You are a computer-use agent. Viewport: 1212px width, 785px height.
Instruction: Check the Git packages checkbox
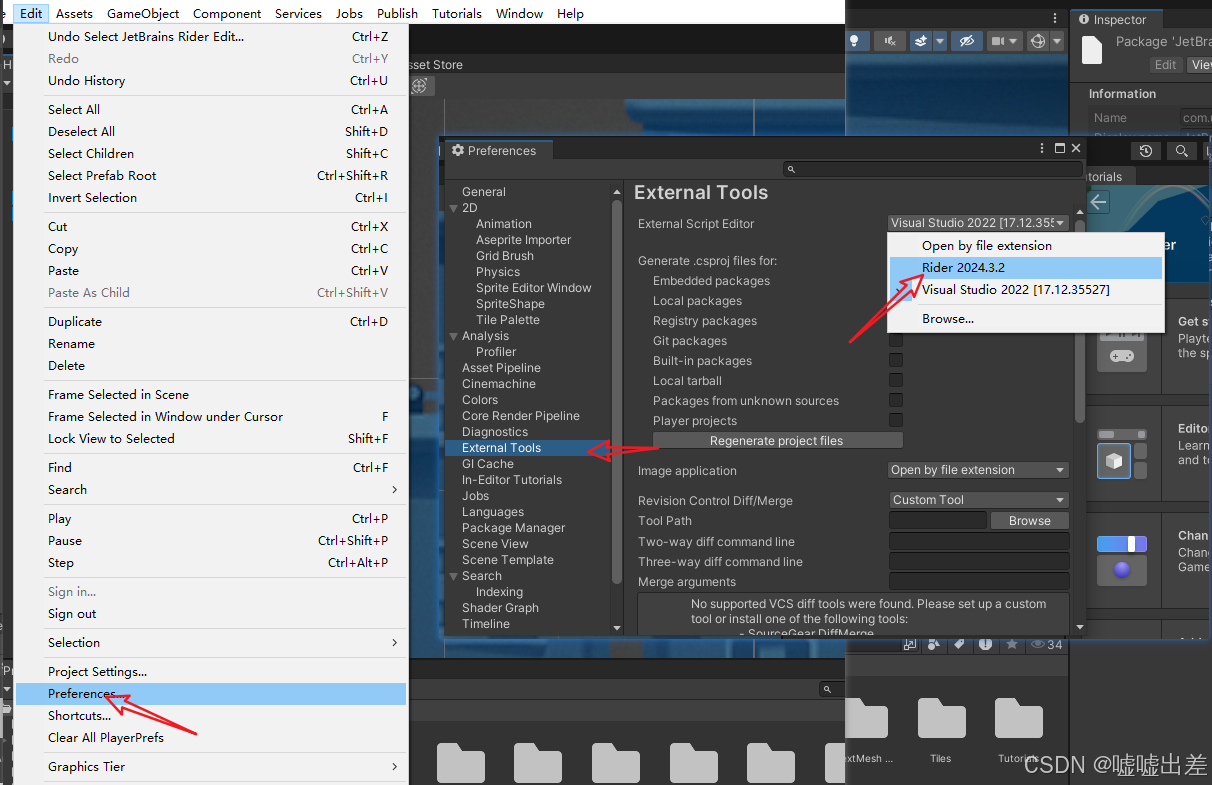click(896, 341)
